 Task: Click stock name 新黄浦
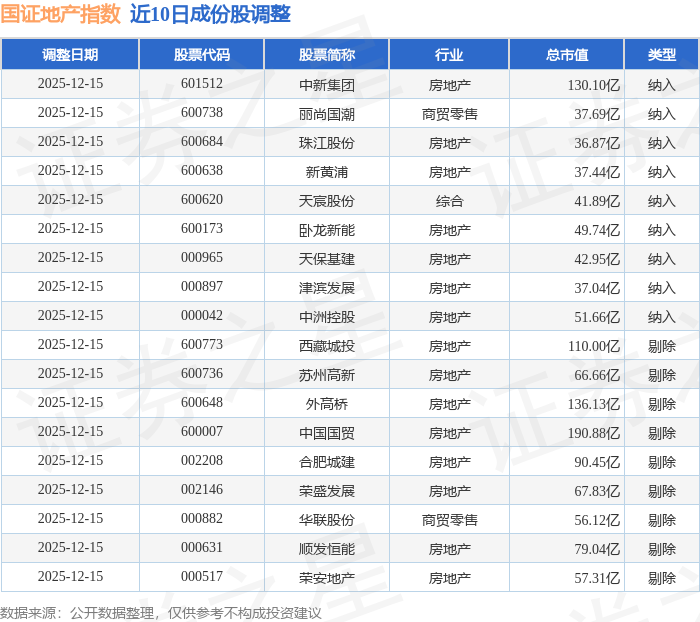point(327,172)
